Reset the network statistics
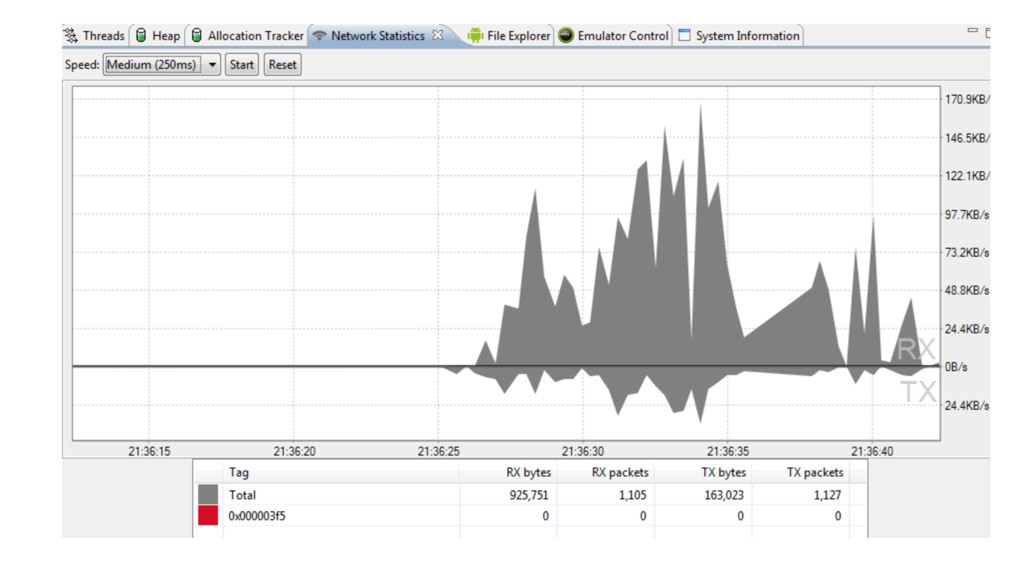 click(x=282, y=65)
